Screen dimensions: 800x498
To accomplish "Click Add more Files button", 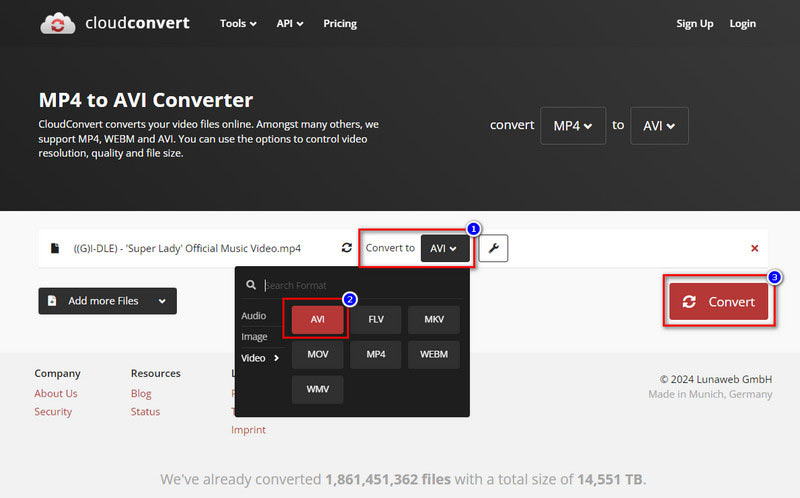I will pyautogui.click(x=107, y=301).
